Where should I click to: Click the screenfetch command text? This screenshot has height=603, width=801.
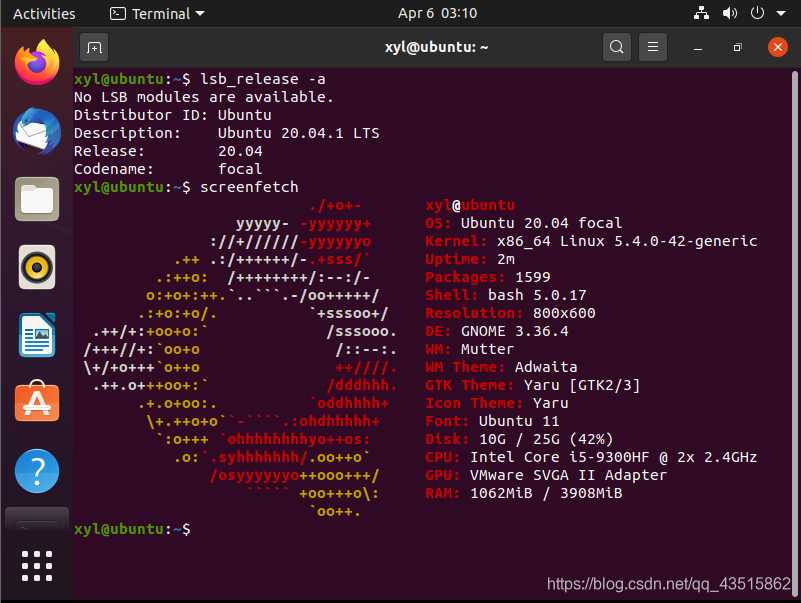pyautogui.click(x=249, y=187)
